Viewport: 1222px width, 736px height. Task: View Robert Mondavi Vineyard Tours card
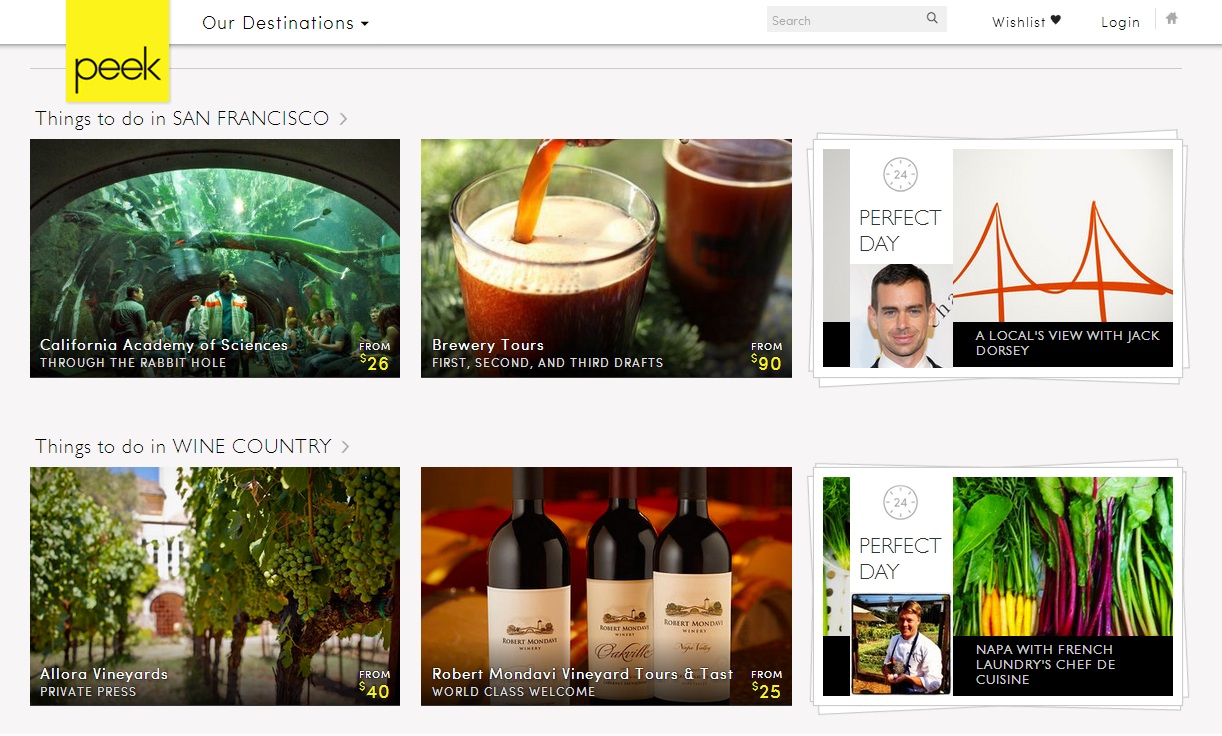[606, 586]
